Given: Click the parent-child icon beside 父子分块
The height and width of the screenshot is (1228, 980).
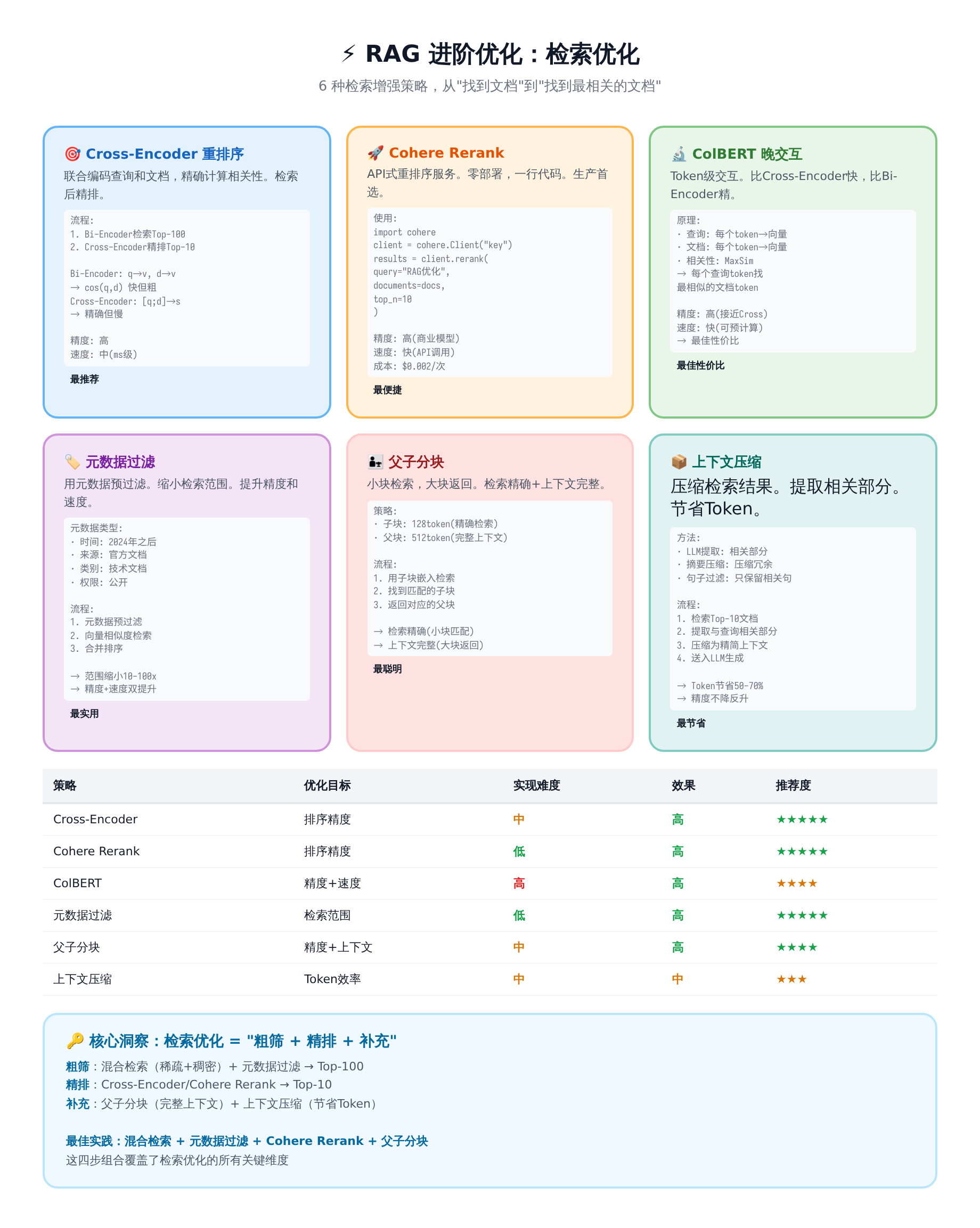Looking at the screenshot, I should 375,462.
